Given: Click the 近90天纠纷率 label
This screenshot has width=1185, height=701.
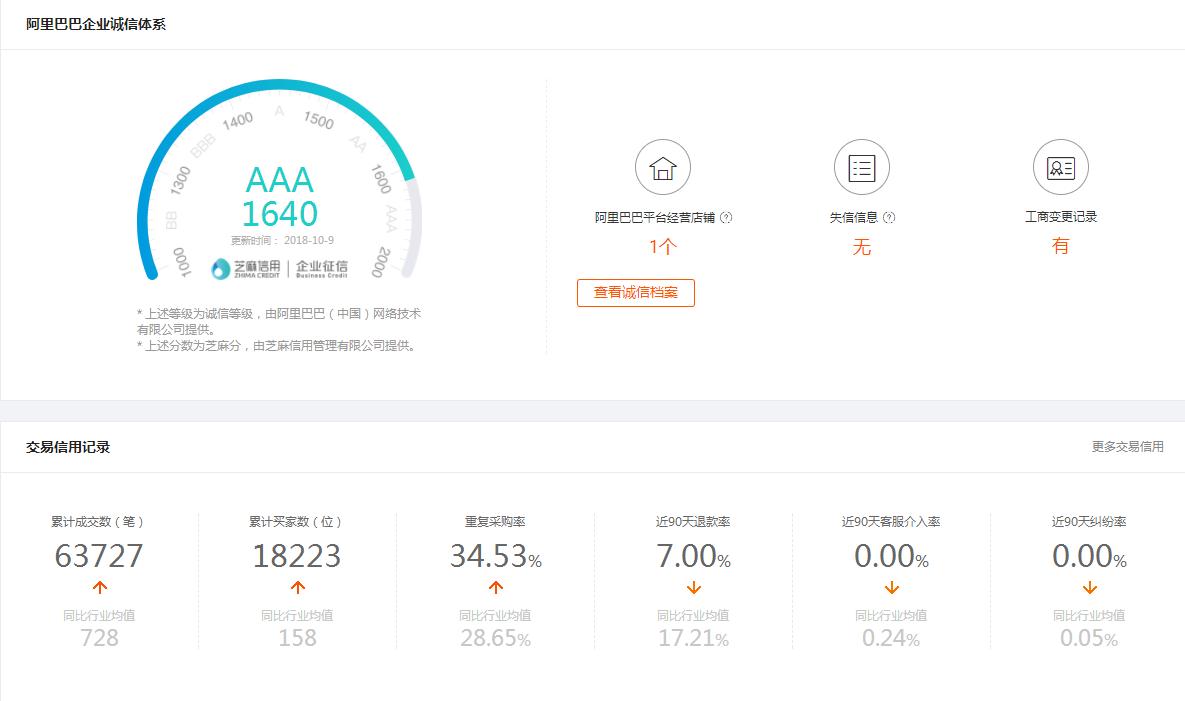Looking at the screenshot, I should coord(1089,521).
